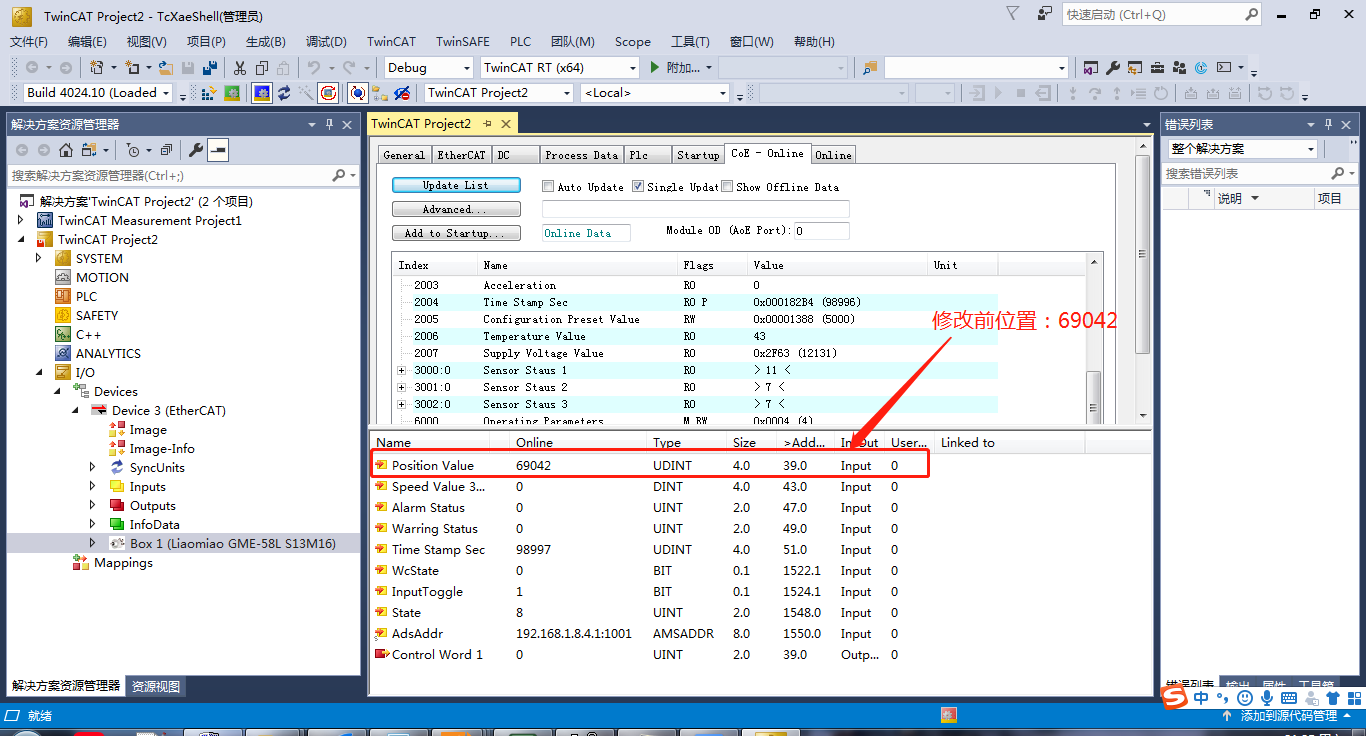This screenshot has height=736, width=1366.
Task: Click the Preview Selected Items icon
Action: [x=218, y=150]
